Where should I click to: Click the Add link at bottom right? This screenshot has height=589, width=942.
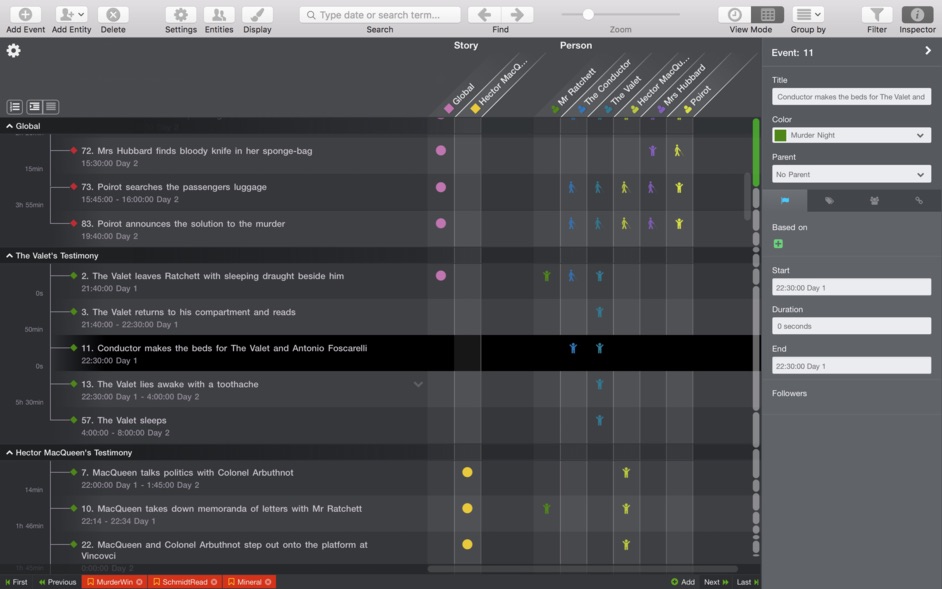tap(683, 581)
